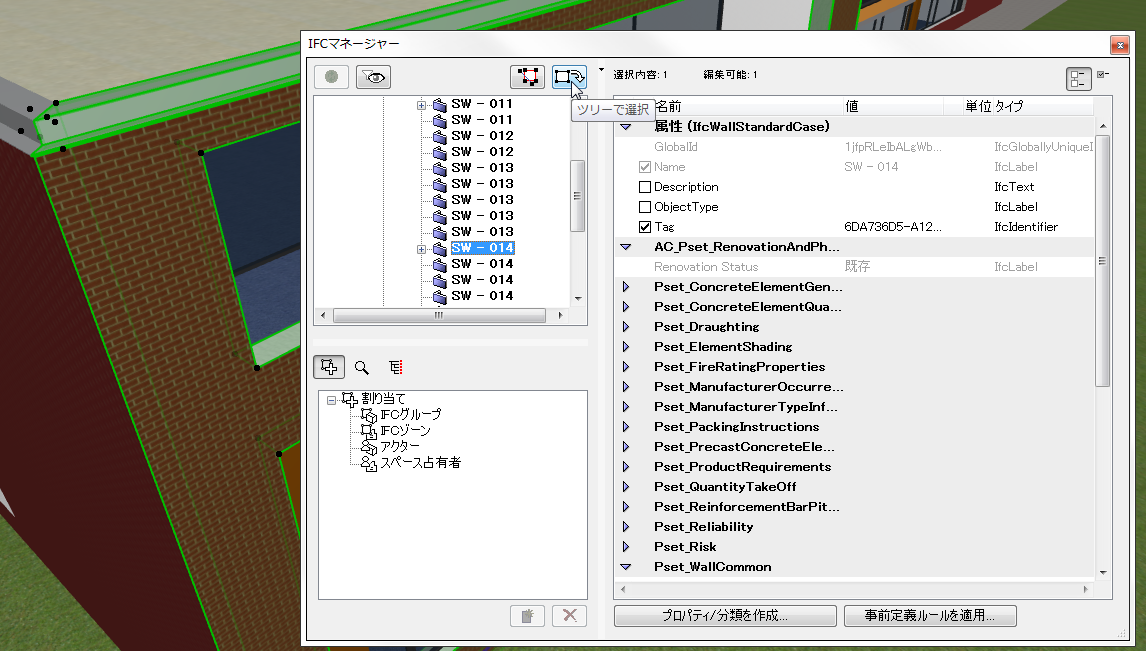Click the vertical scrollbar thumb of the tree list
The height and width of the screenshot is (651, 1146).
578,195
